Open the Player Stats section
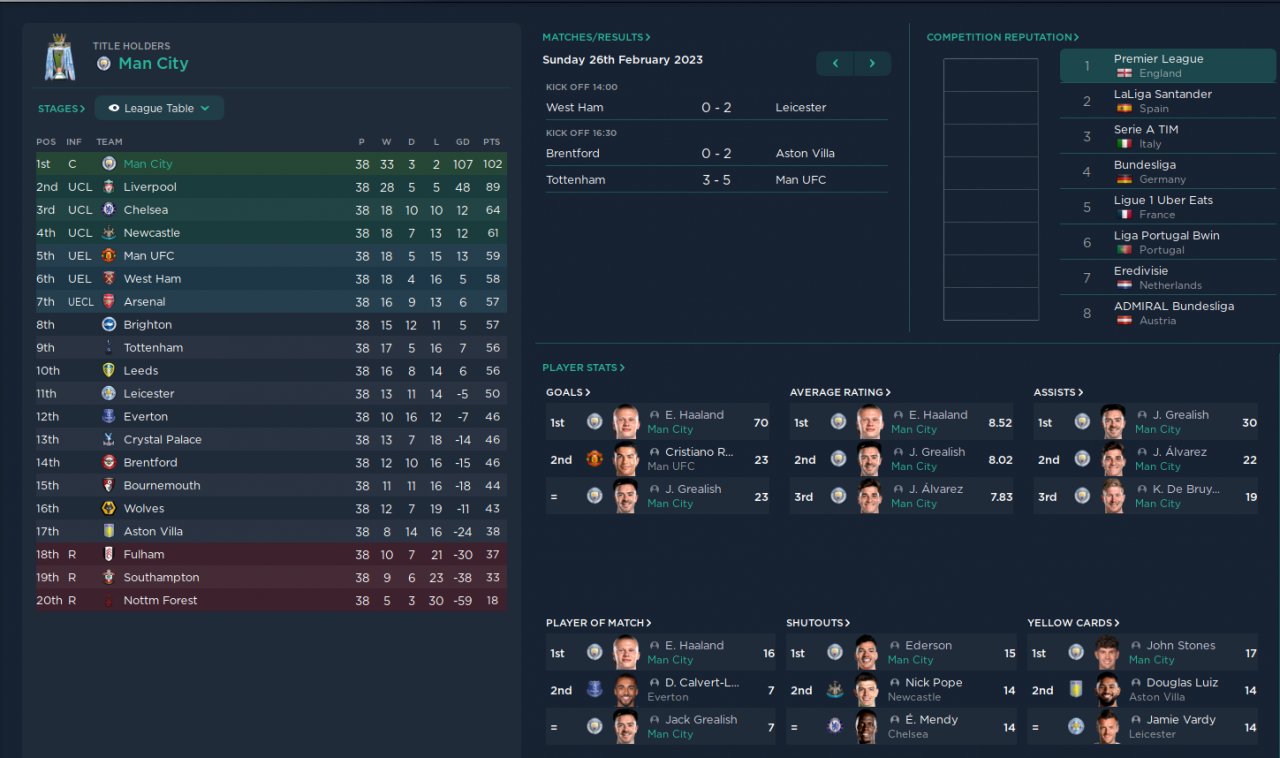 tap(583, 368)
